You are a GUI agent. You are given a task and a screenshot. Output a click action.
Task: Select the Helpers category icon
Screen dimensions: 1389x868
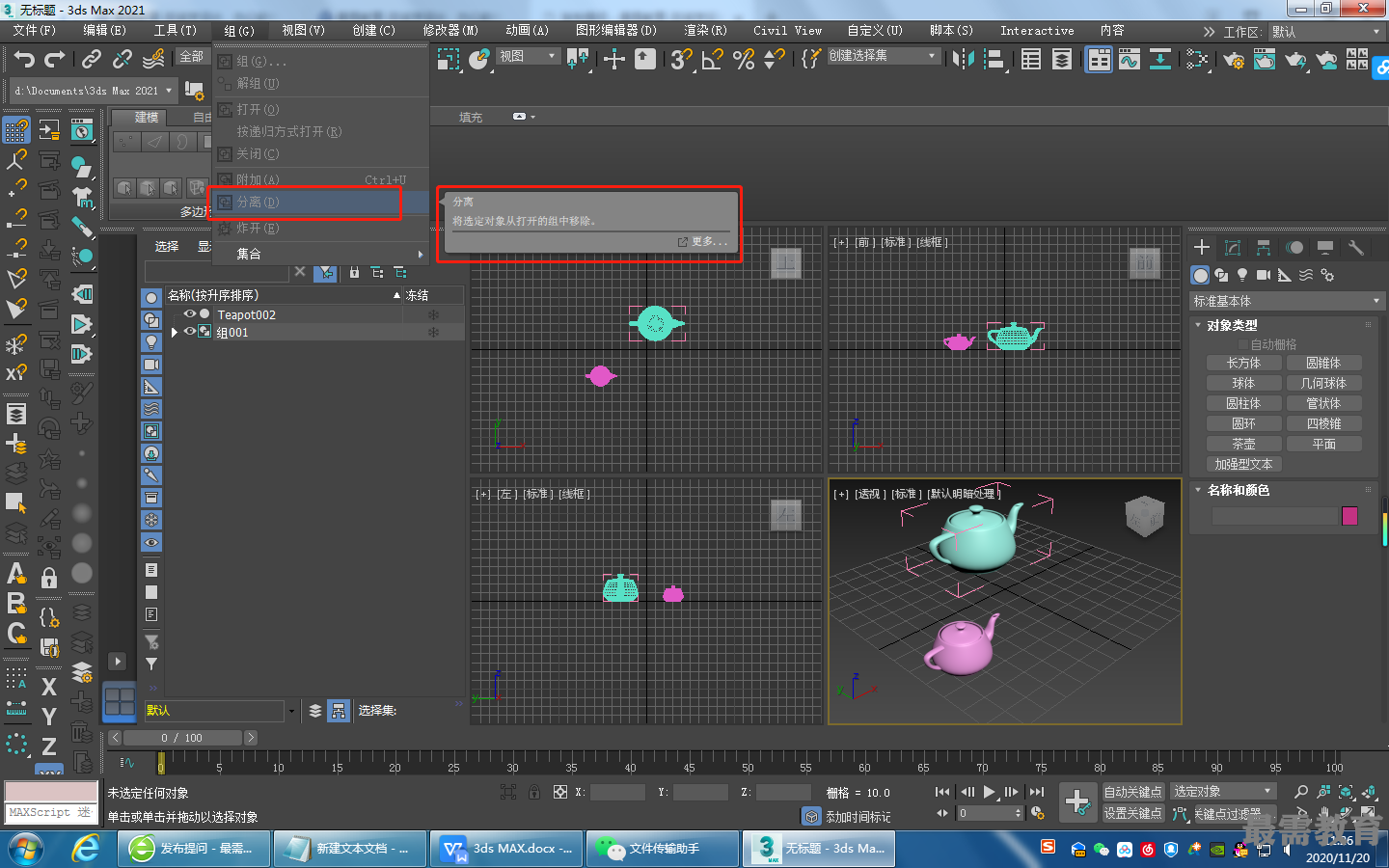coord(1285,275)
